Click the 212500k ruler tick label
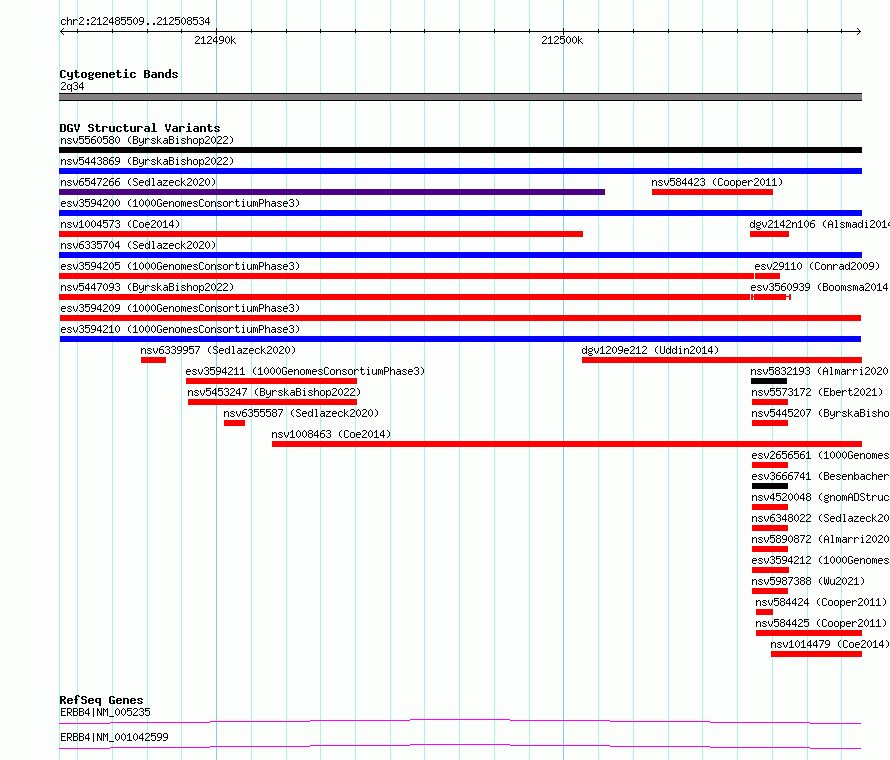This screenshot has width=890, height=760. [562, 40]
